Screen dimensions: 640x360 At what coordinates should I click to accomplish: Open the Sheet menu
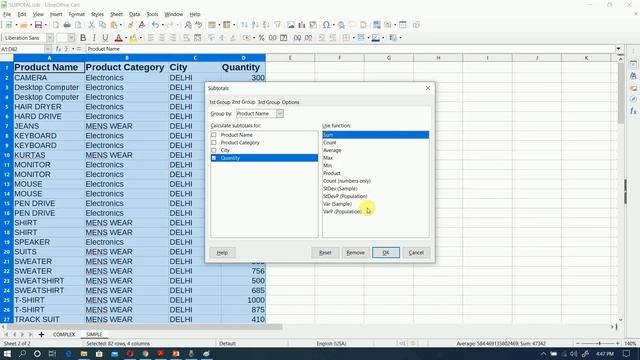point(116,14)
